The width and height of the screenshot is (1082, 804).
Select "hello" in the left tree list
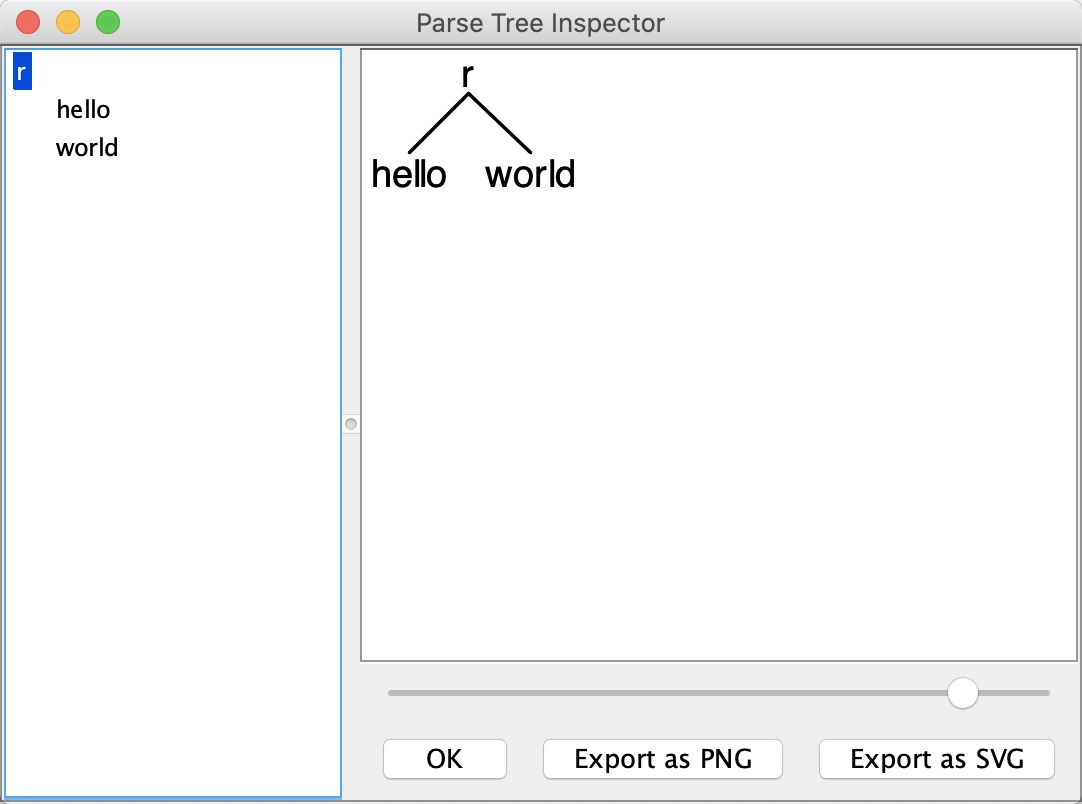(83, 110)
